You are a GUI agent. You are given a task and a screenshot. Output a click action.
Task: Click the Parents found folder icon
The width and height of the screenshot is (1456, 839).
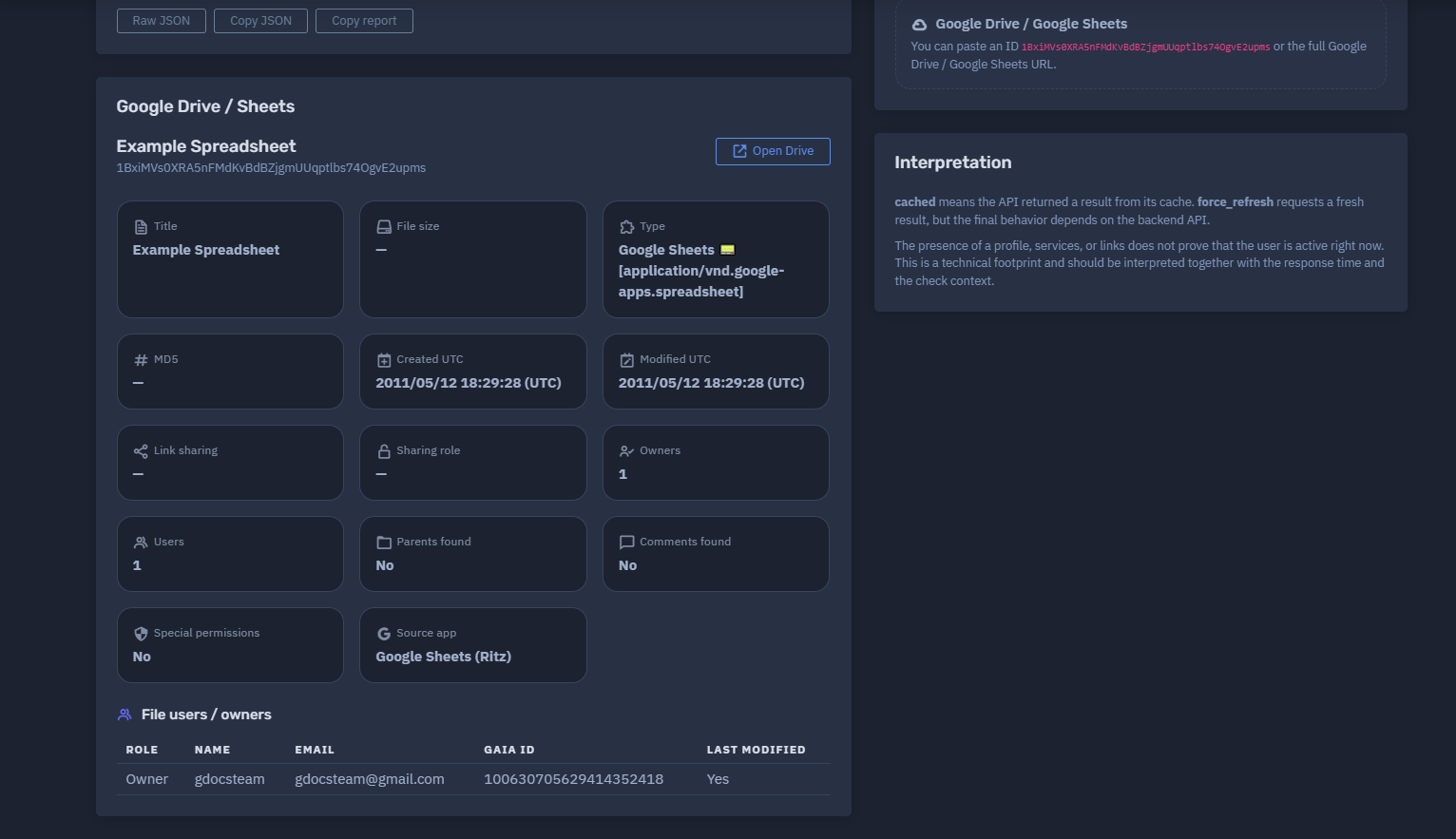384,543
